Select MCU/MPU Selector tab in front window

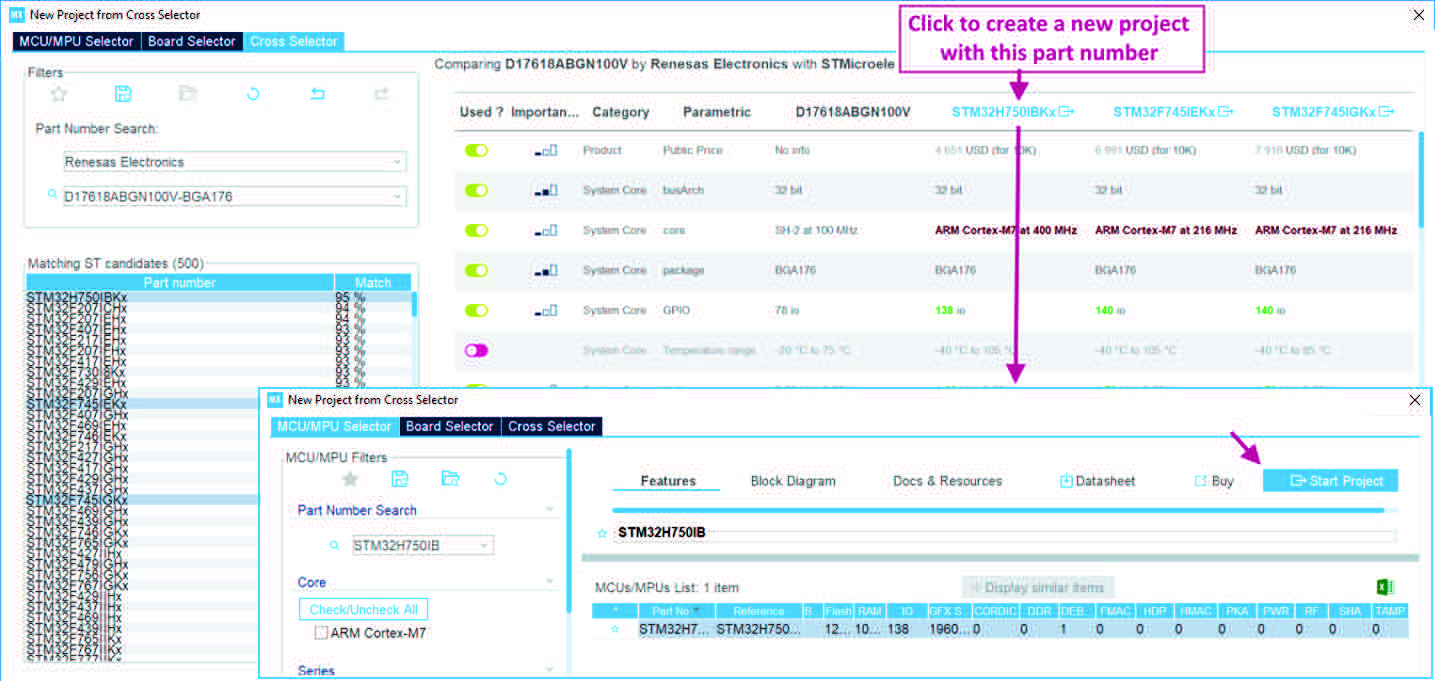point(334,426)
